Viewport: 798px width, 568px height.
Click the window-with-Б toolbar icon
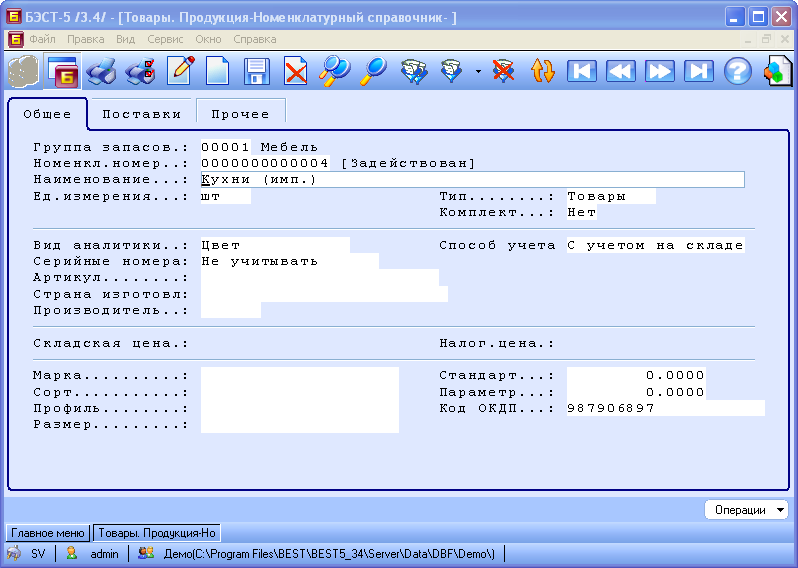pos(63,71)
